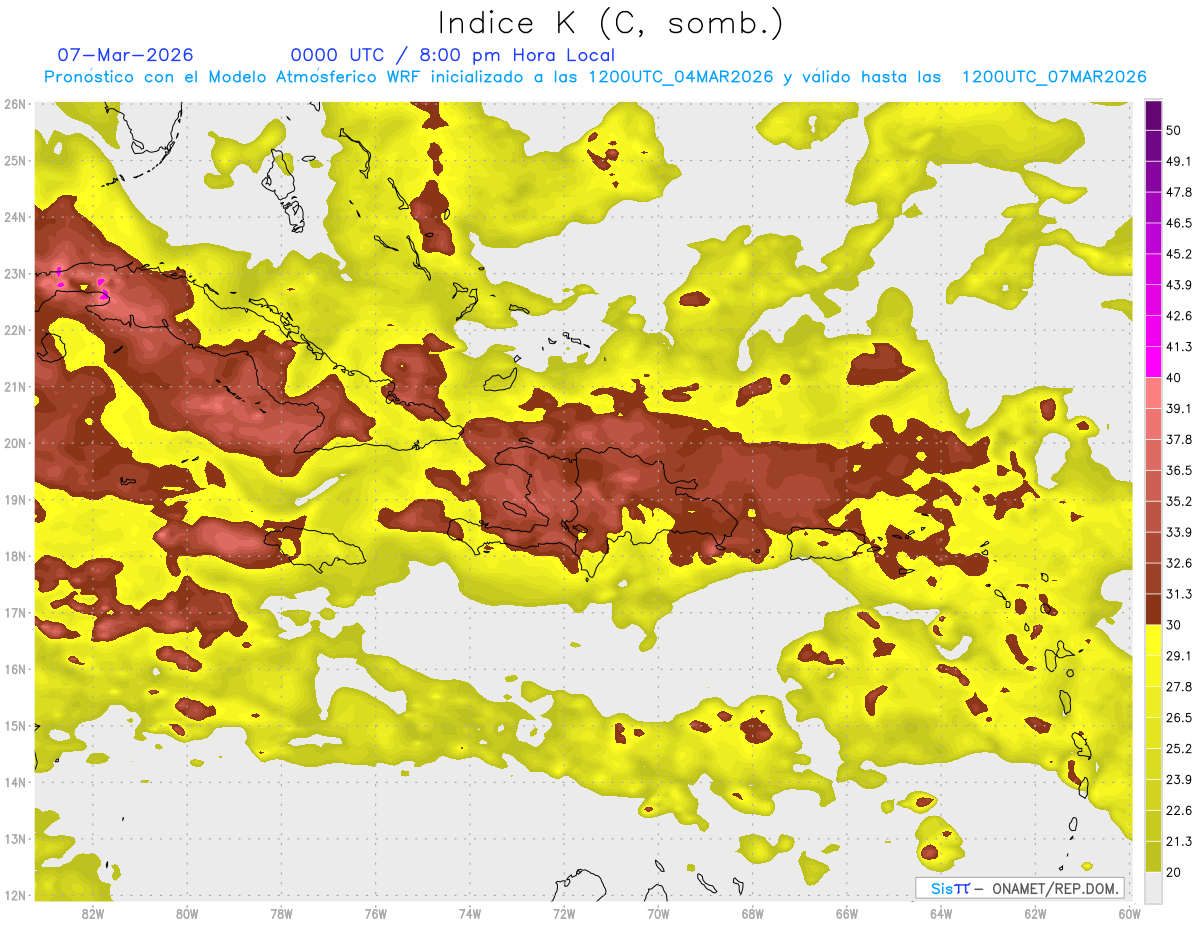Click the colorbar value '33.9'
The width and height of the screenshot is (1200, 927).
[x=1178, y=532]
